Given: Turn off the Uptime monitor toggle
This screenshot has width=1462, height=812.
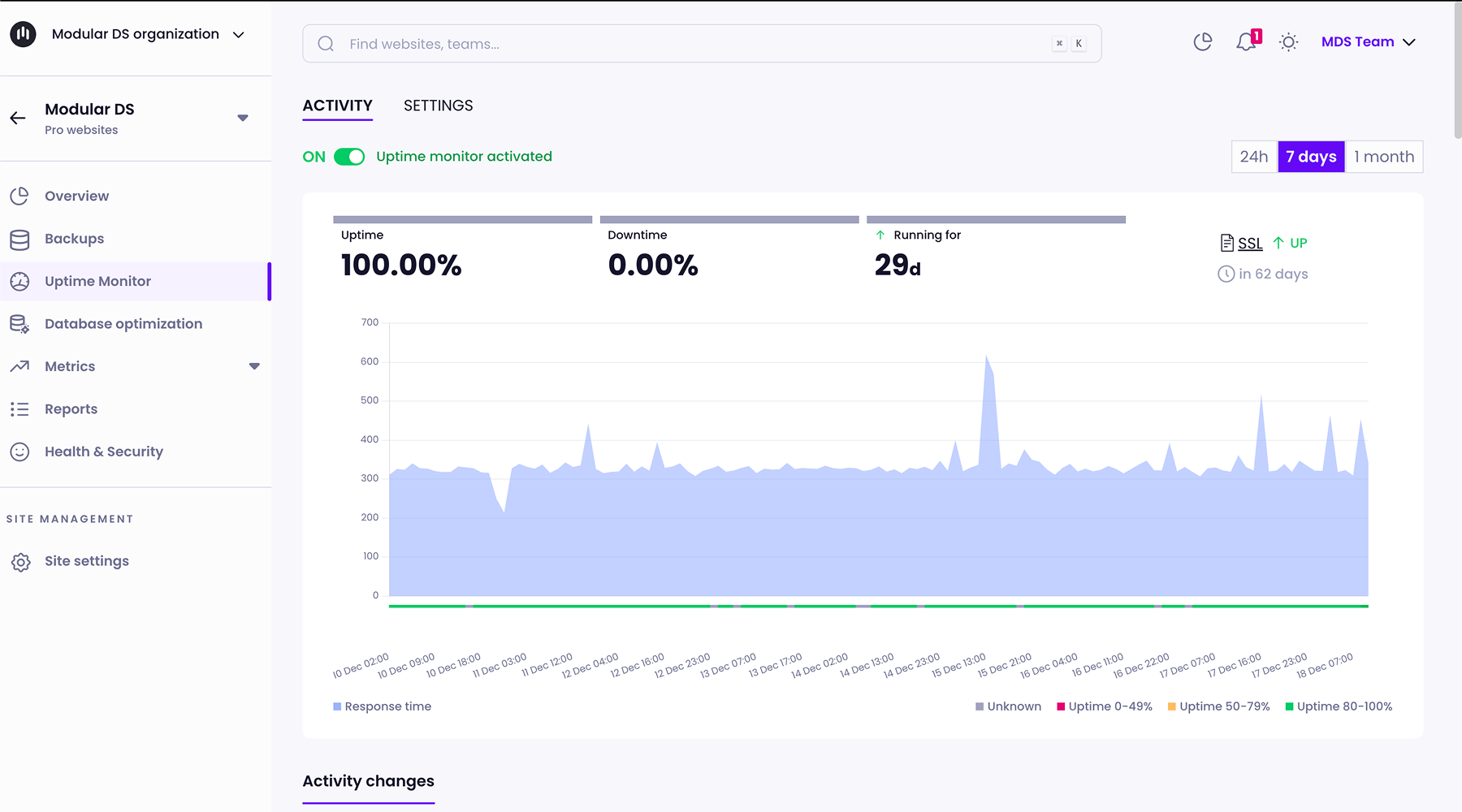Looking at the screenshot, I should (x=349, y=157).
